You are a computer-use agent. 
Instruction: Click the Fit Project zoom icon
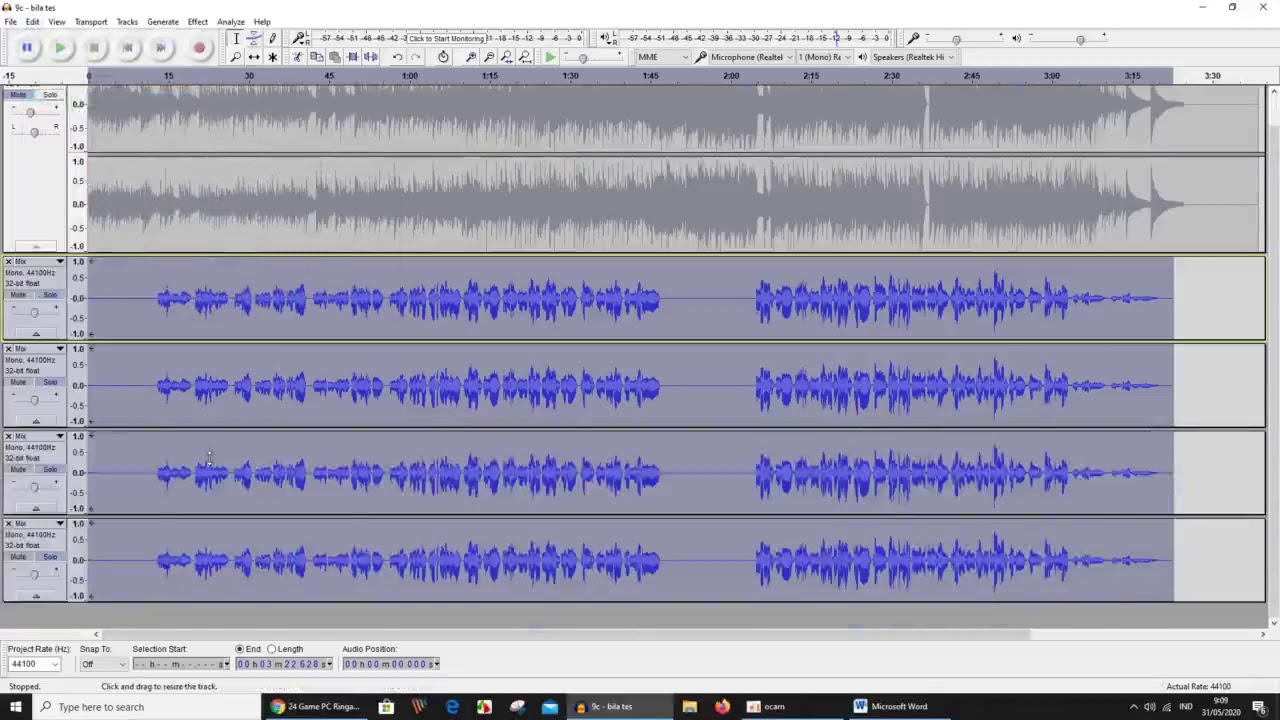525,57
